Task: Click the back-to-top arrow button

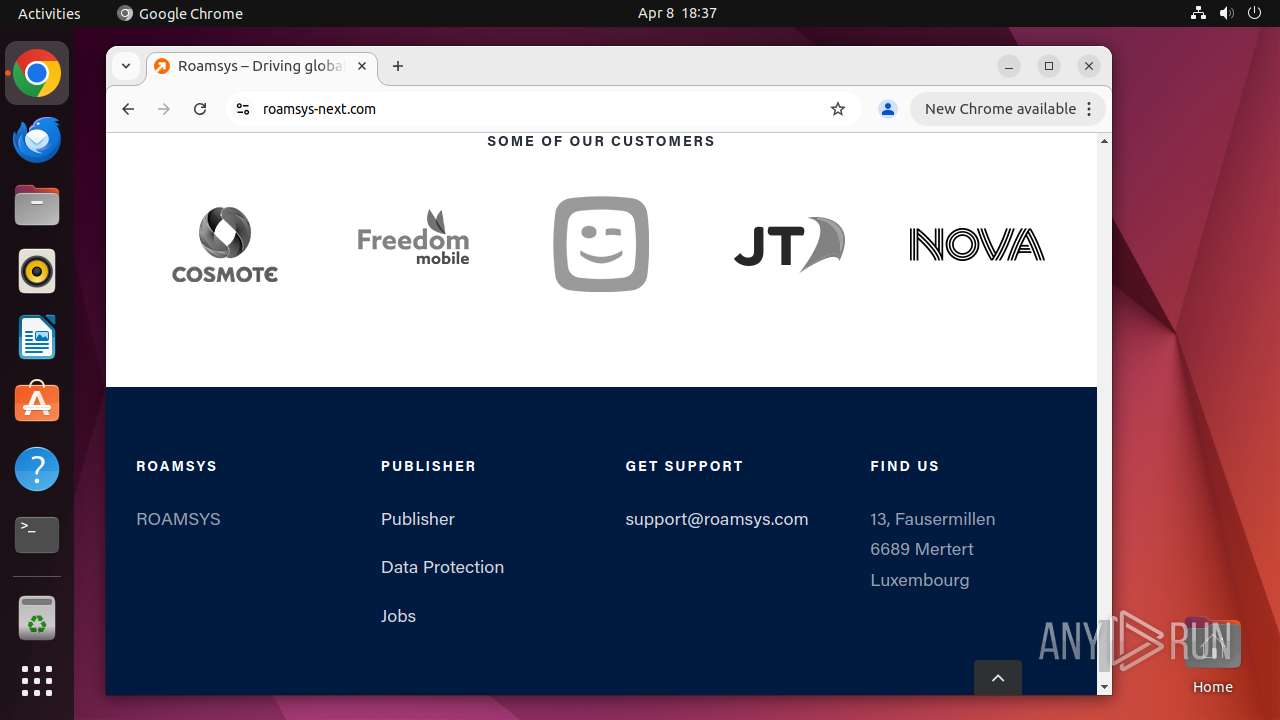Action: (x=998, y=678)
